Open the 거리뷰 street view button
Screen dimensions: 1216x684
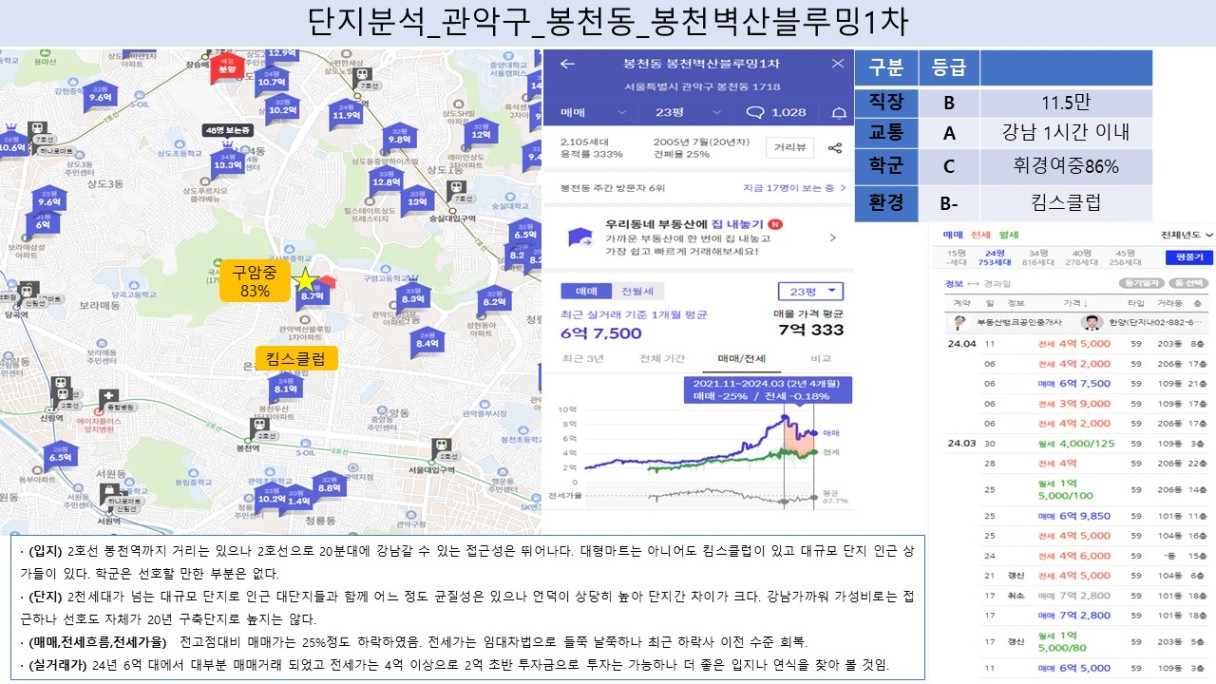[x=790, y=148]
